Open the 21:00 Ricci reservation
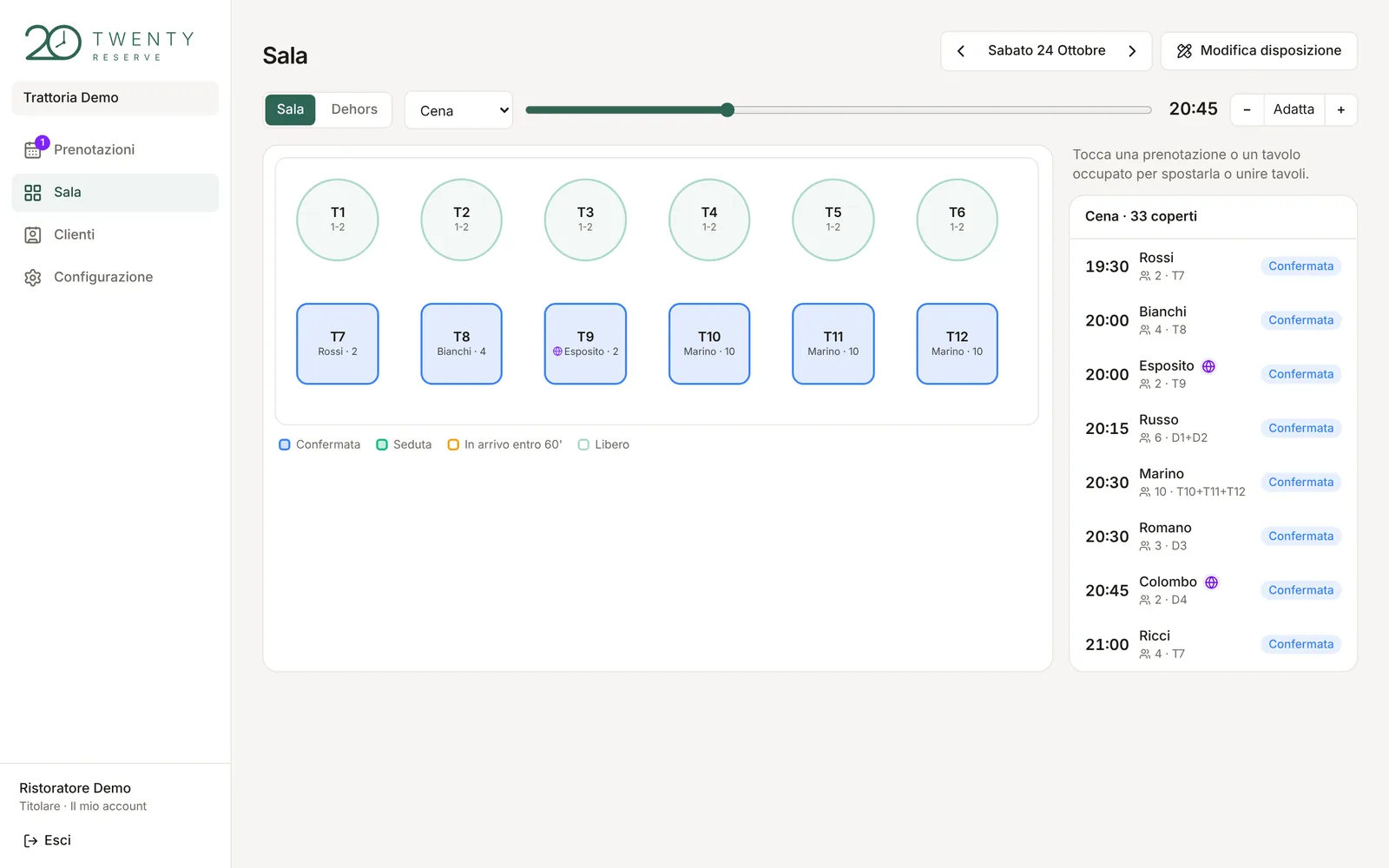Image resolution: width=1389 pixels, height=868 pixels. click(1213, 644)
